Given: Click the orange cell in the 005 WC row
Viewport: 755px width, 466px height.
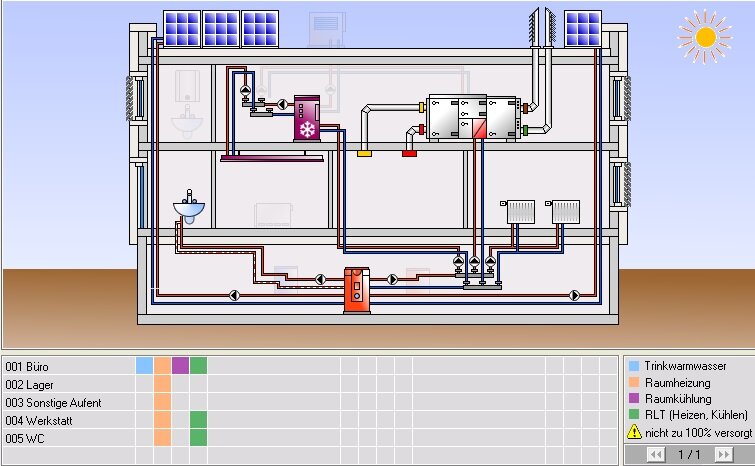Looking at the screenshot, I should pyautogui.click(x=162, y=437).
